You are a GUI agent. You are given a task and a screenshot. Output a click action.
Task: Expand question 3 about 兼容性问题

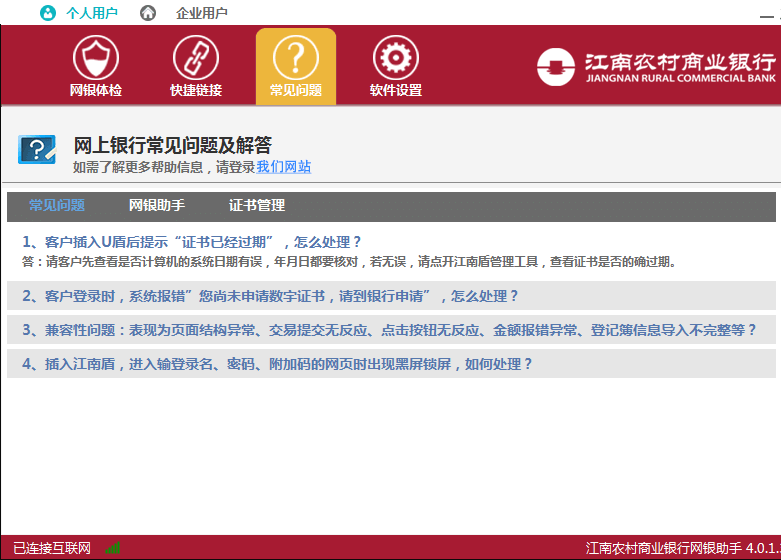click(391, 330)
